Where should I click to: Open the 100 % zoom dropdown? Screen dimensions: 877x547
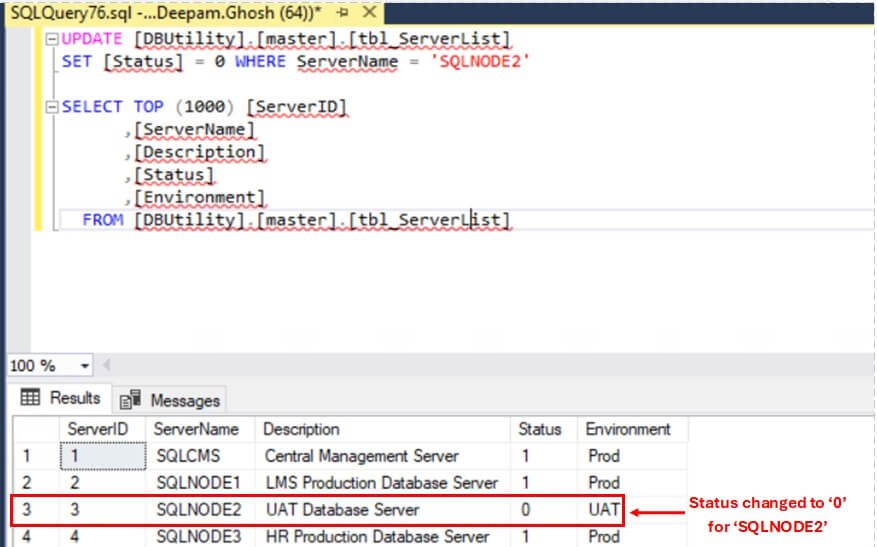pos(84,366)
